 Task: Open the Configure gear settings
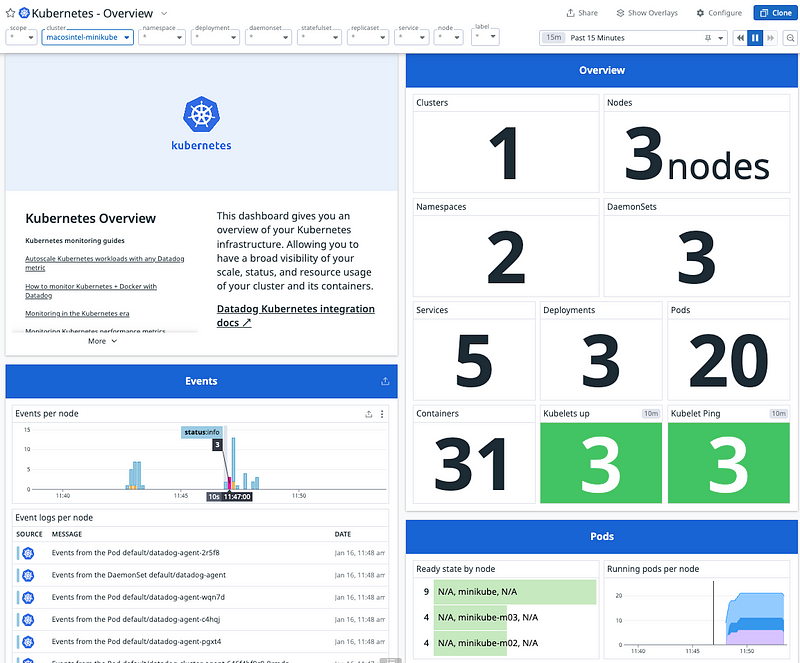click(x=719, y=13)
